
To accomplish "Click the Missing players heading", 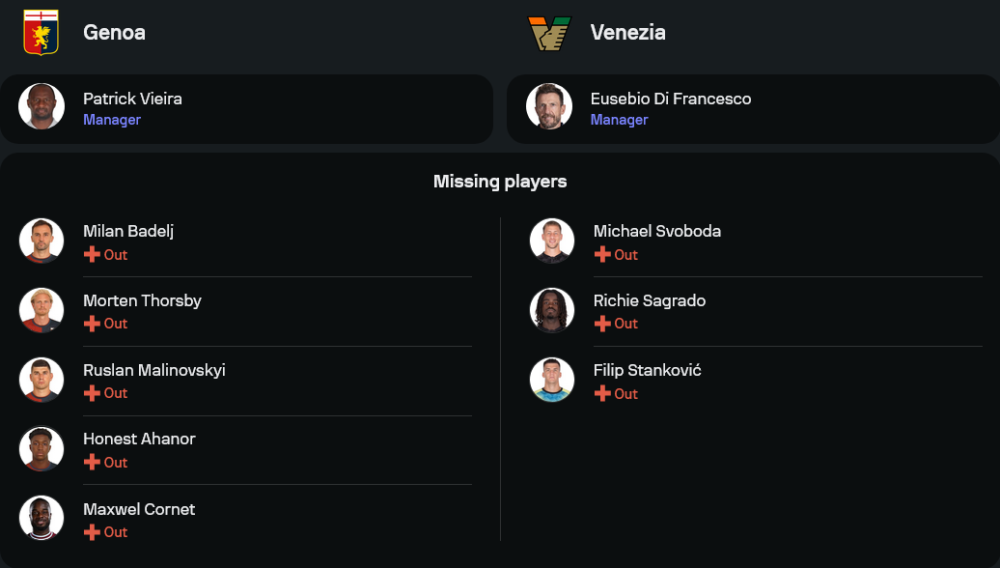I will click(500, 182).
